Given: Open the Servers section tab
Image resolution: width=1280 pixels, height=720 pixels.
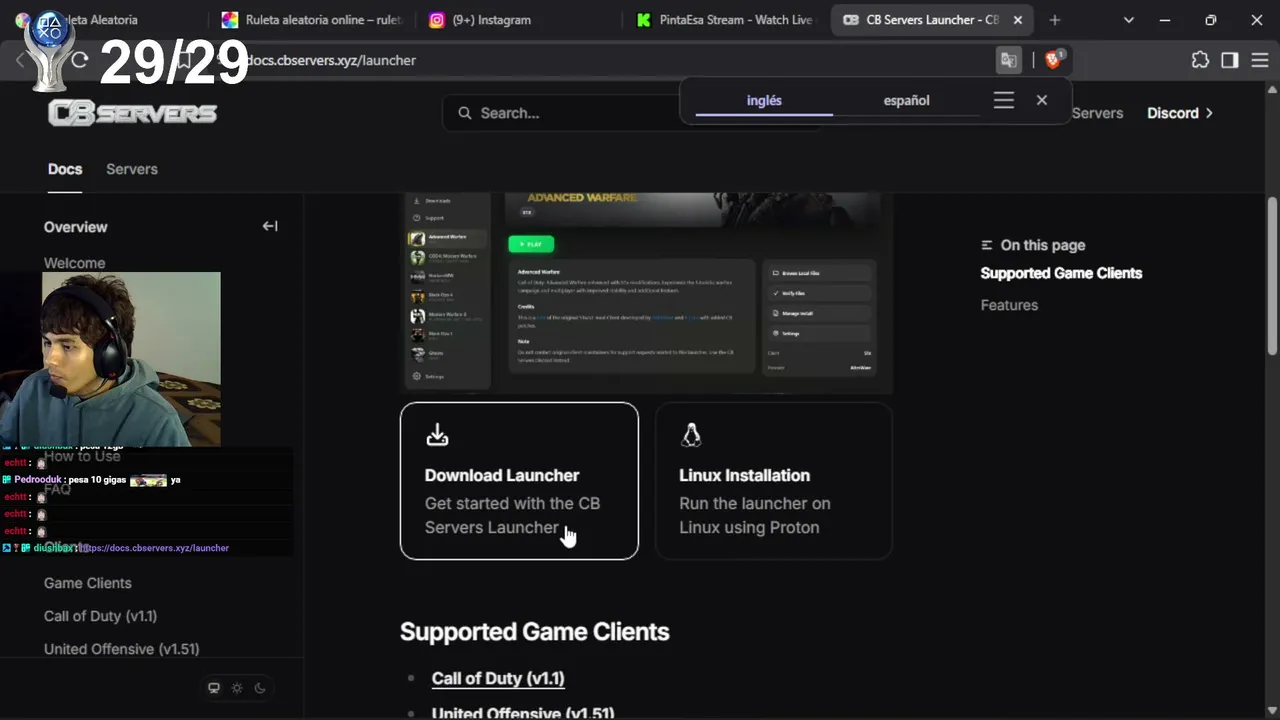Looking at the screenshot, I should click(132, 169).
